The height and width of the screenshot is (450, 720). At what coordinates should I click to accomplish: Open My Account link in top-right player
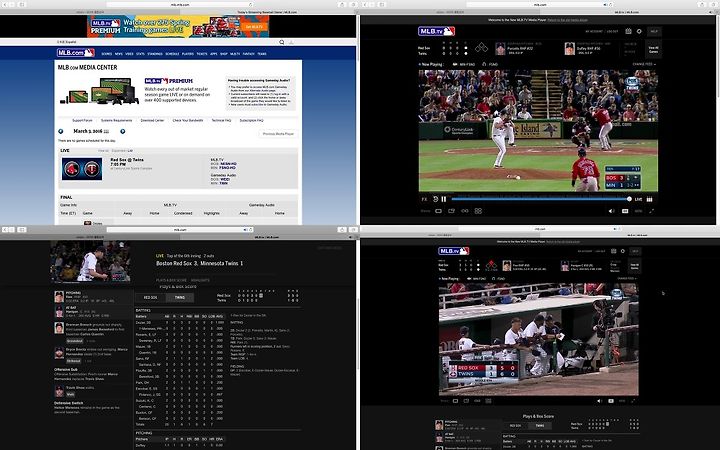coord(594,31)
